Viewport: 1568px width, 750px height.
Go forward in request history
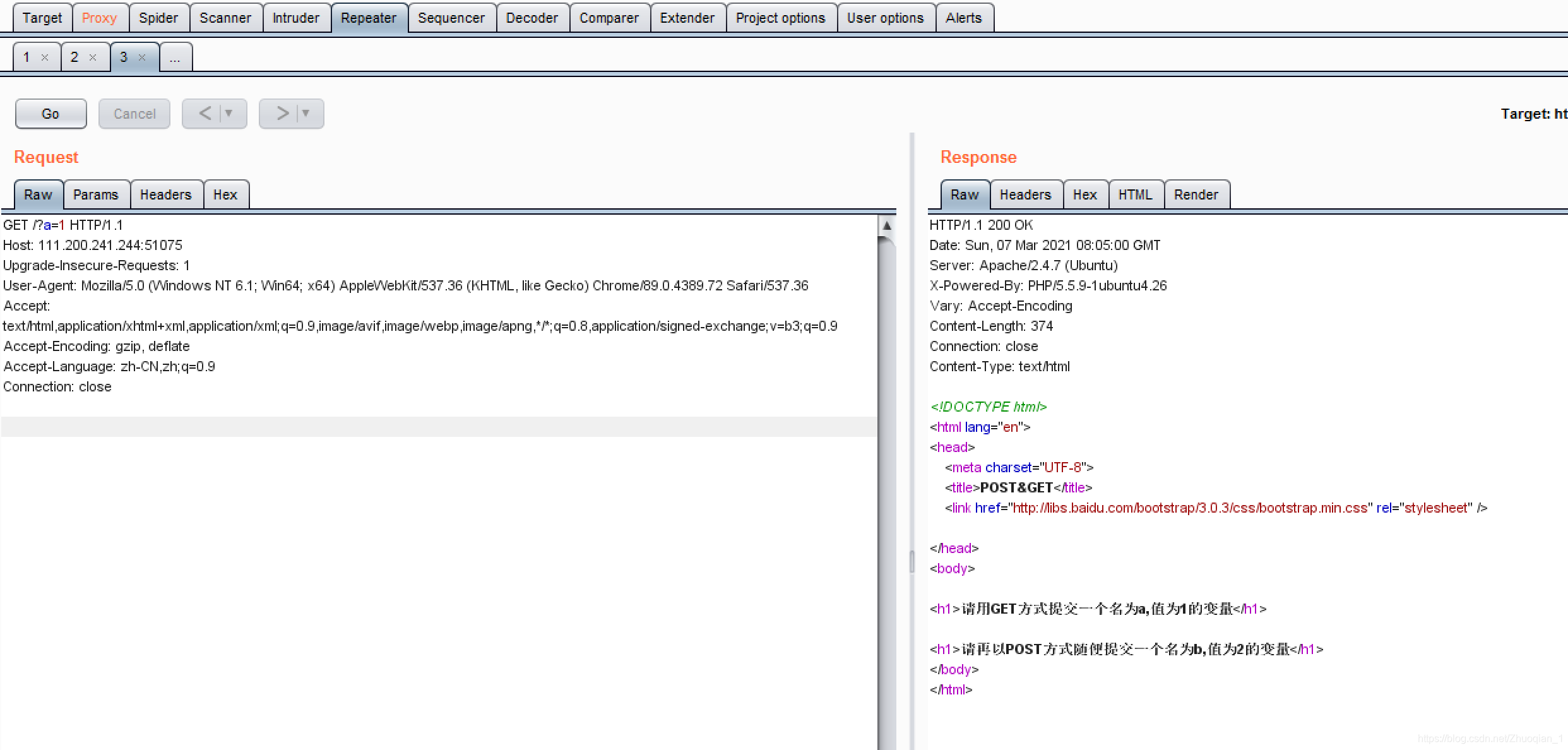(x=282, y=114)
